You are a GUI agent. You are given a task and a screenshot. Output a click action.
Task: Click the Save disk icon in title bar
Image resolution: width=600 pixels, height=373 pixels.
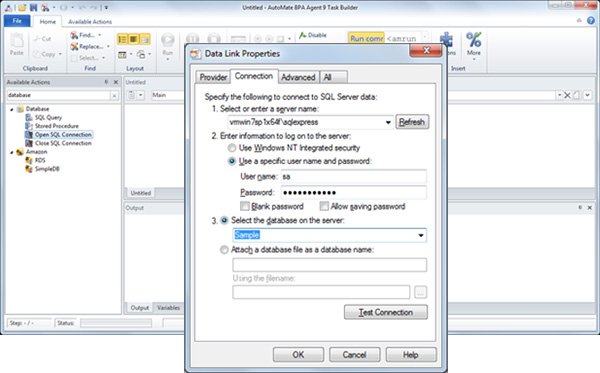click(34, 7)
